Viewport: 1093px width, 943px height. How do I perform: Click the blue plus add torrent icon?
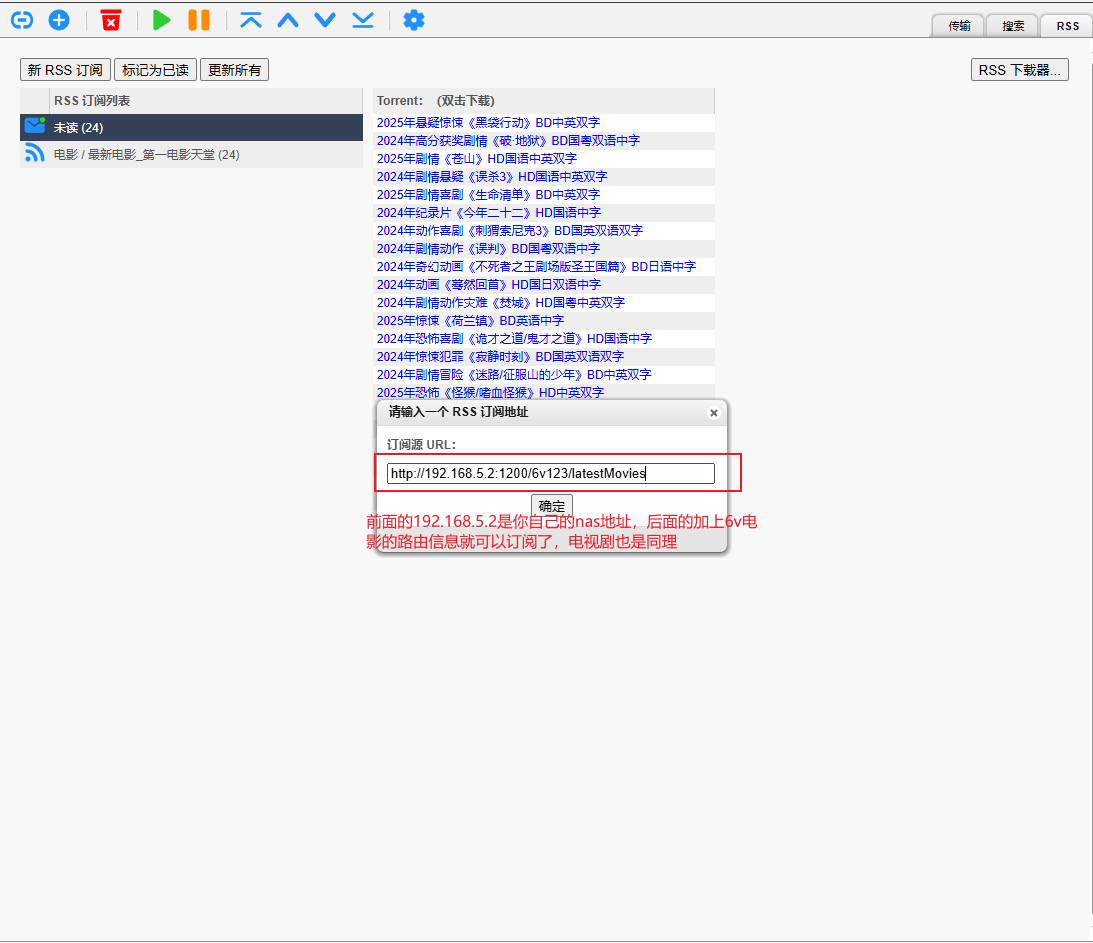tap(59, 20)
